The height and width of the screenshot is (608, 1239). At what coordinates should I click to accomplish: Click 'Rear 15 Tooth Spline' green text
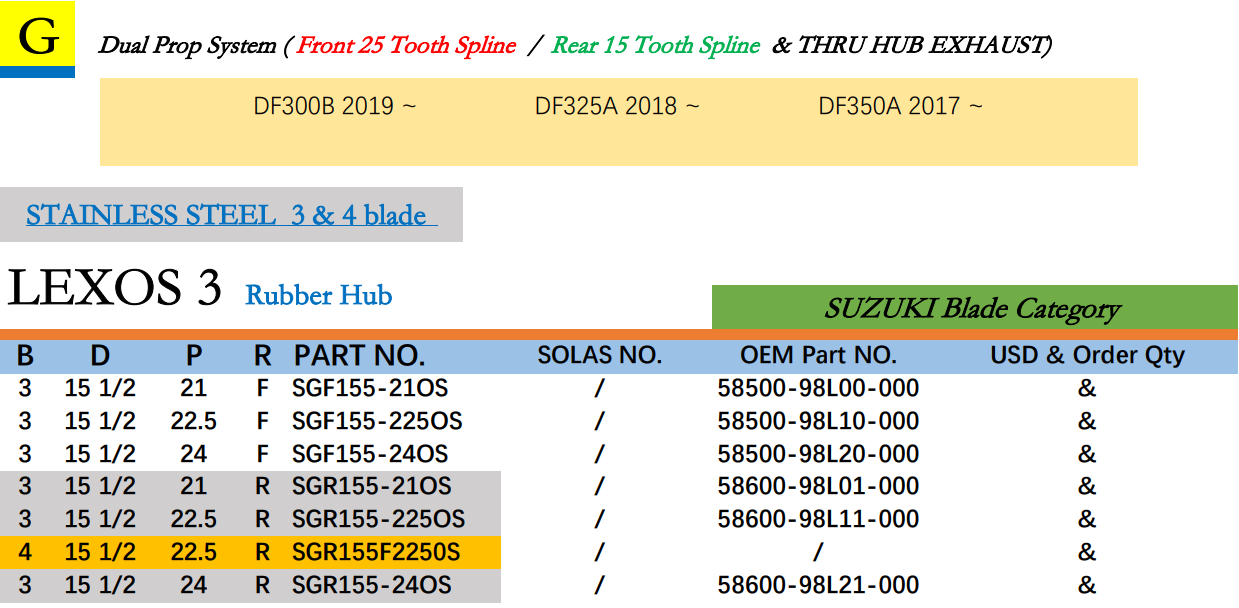click(x=656, y=45)
